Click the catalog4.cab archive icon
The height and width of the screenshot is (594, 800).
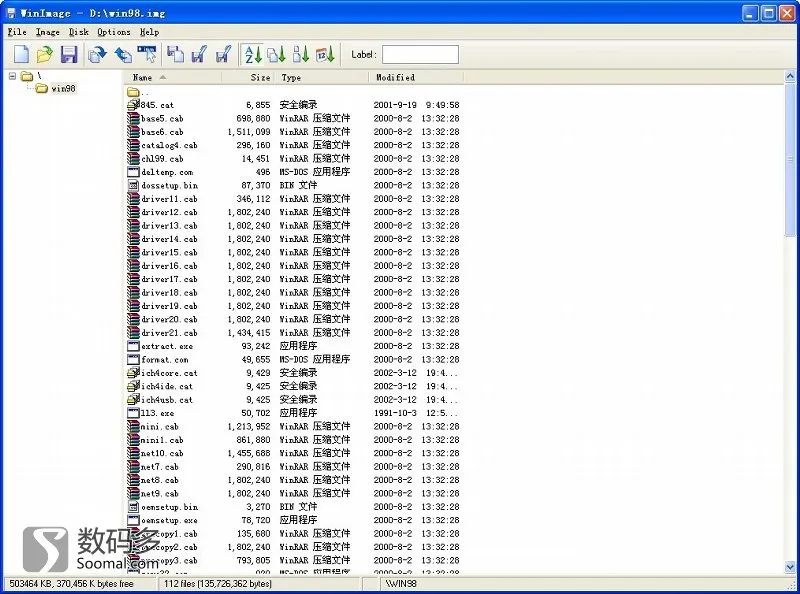[133, 145]
